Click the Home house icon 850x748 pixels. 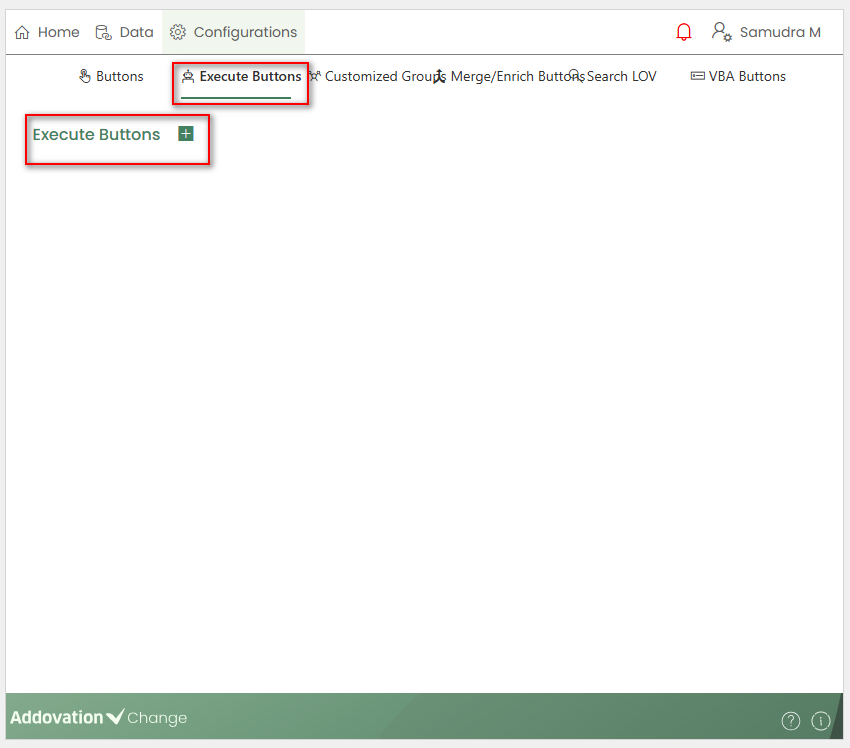(x=22, y=32)
